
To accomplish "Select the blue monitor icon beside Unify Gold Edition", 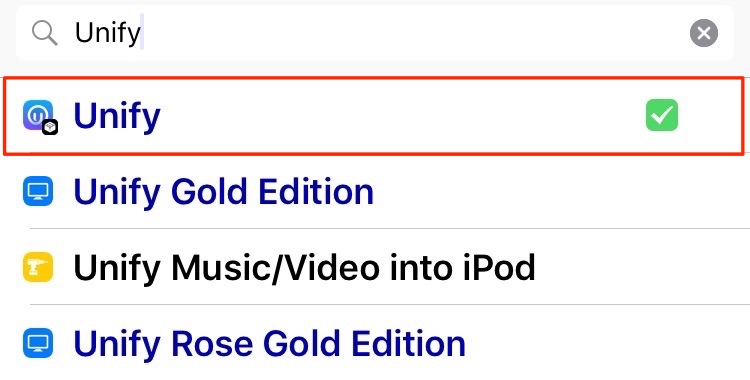I will (38, 191).
